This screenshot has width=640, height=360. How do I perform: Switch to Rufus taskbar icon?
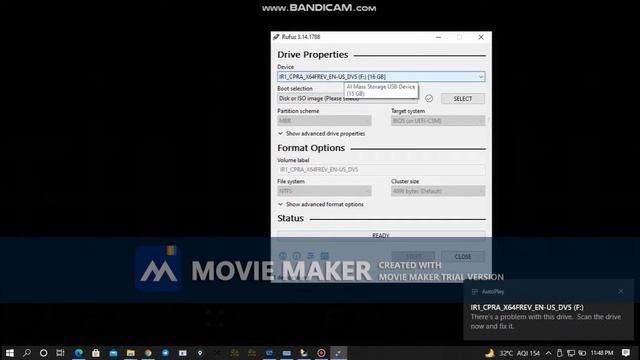[338, 353]
